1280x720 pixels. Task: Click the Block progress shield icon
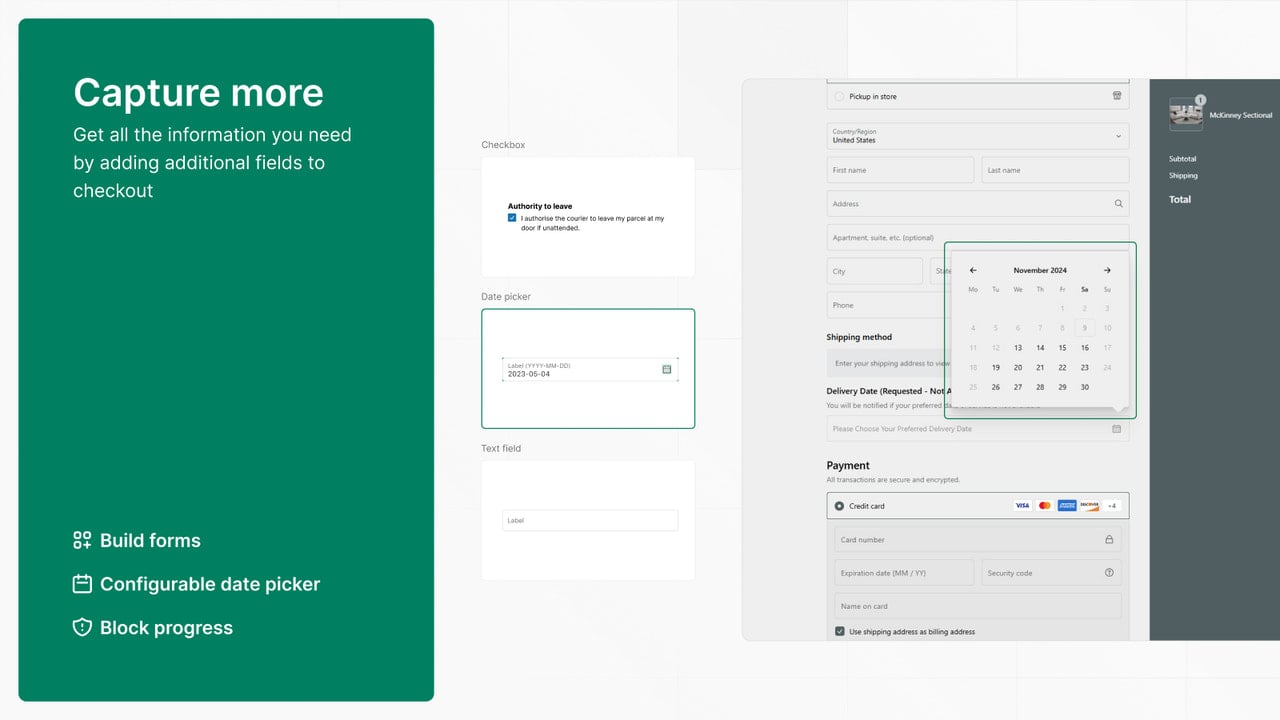82,628
